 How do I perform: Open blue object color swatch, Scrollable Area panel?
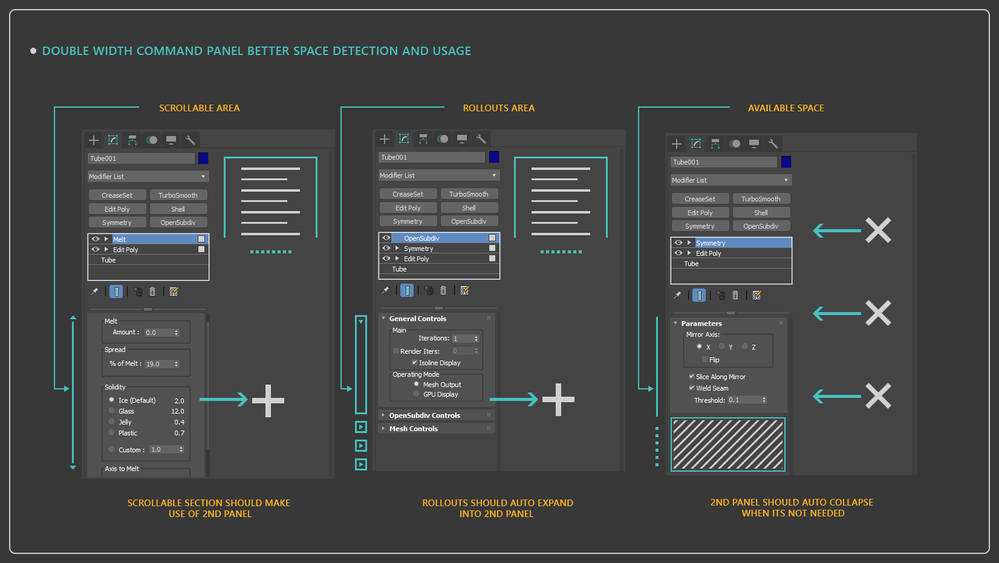[203, 158]
